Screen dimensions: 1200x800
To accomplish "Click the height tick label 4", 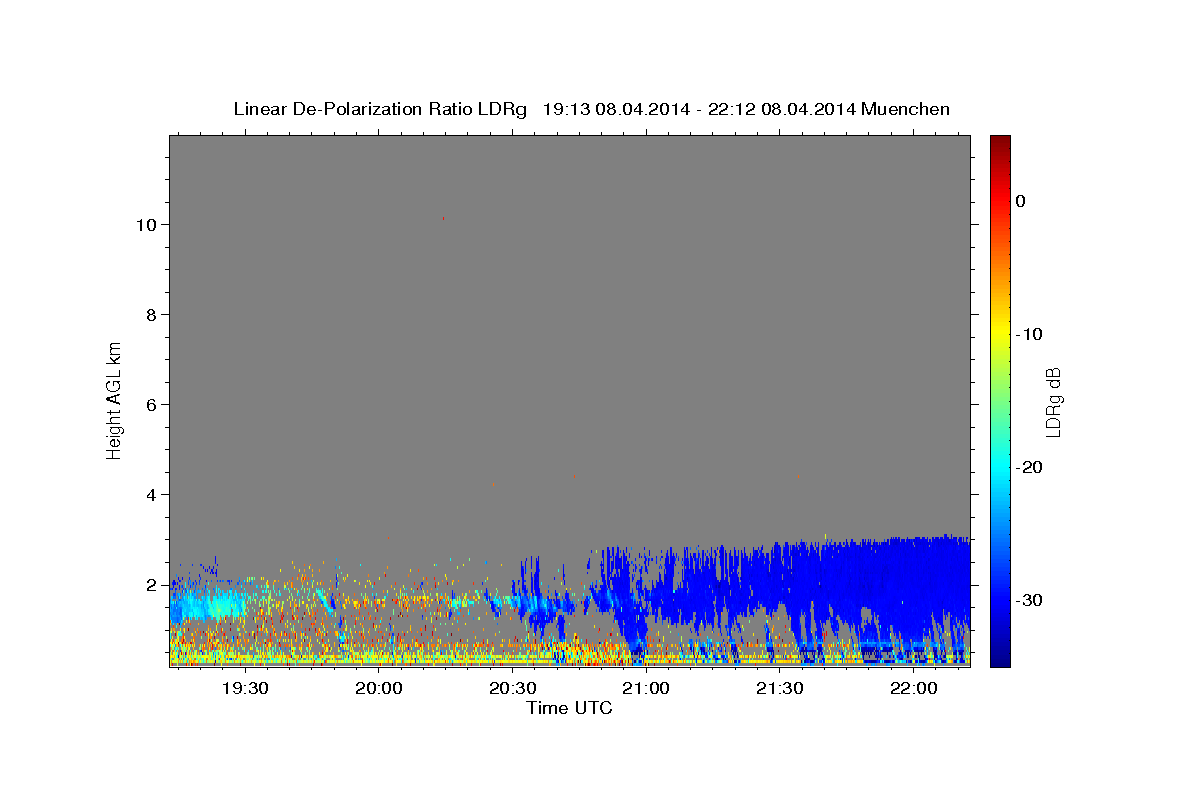I will (x=150, y=495).
